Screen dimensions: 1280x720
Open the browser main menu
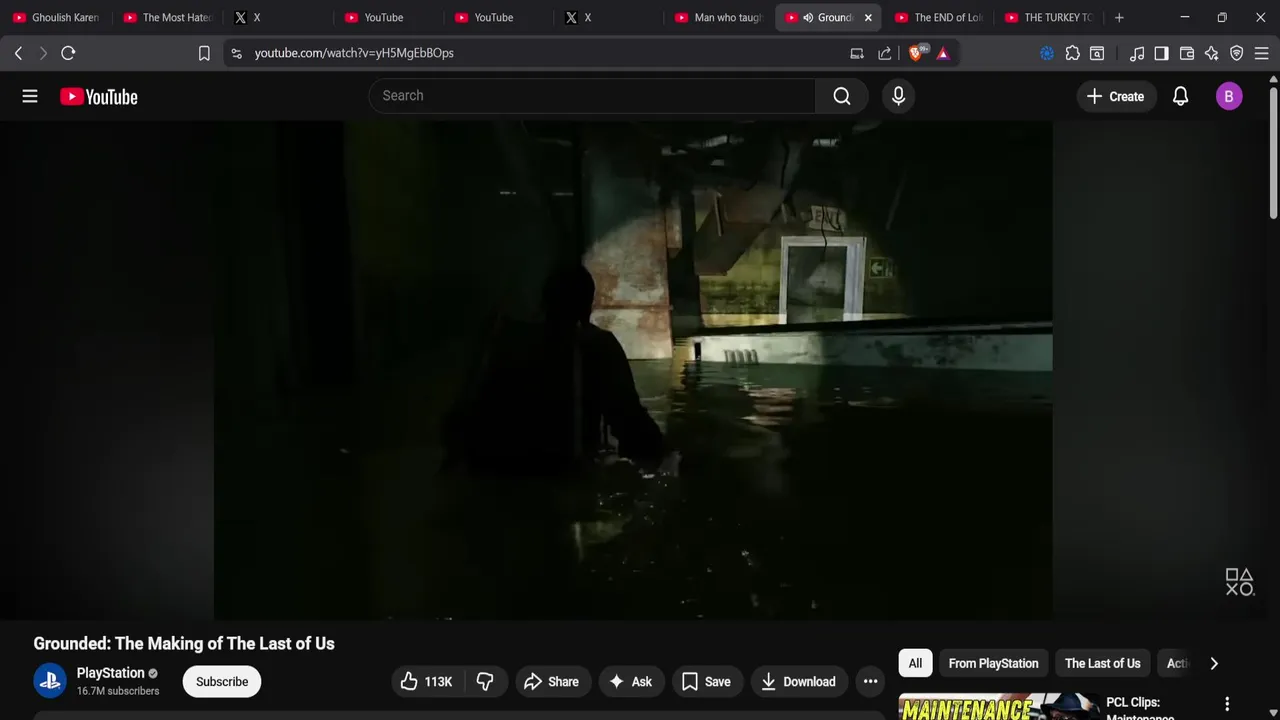pos(1261,53)
